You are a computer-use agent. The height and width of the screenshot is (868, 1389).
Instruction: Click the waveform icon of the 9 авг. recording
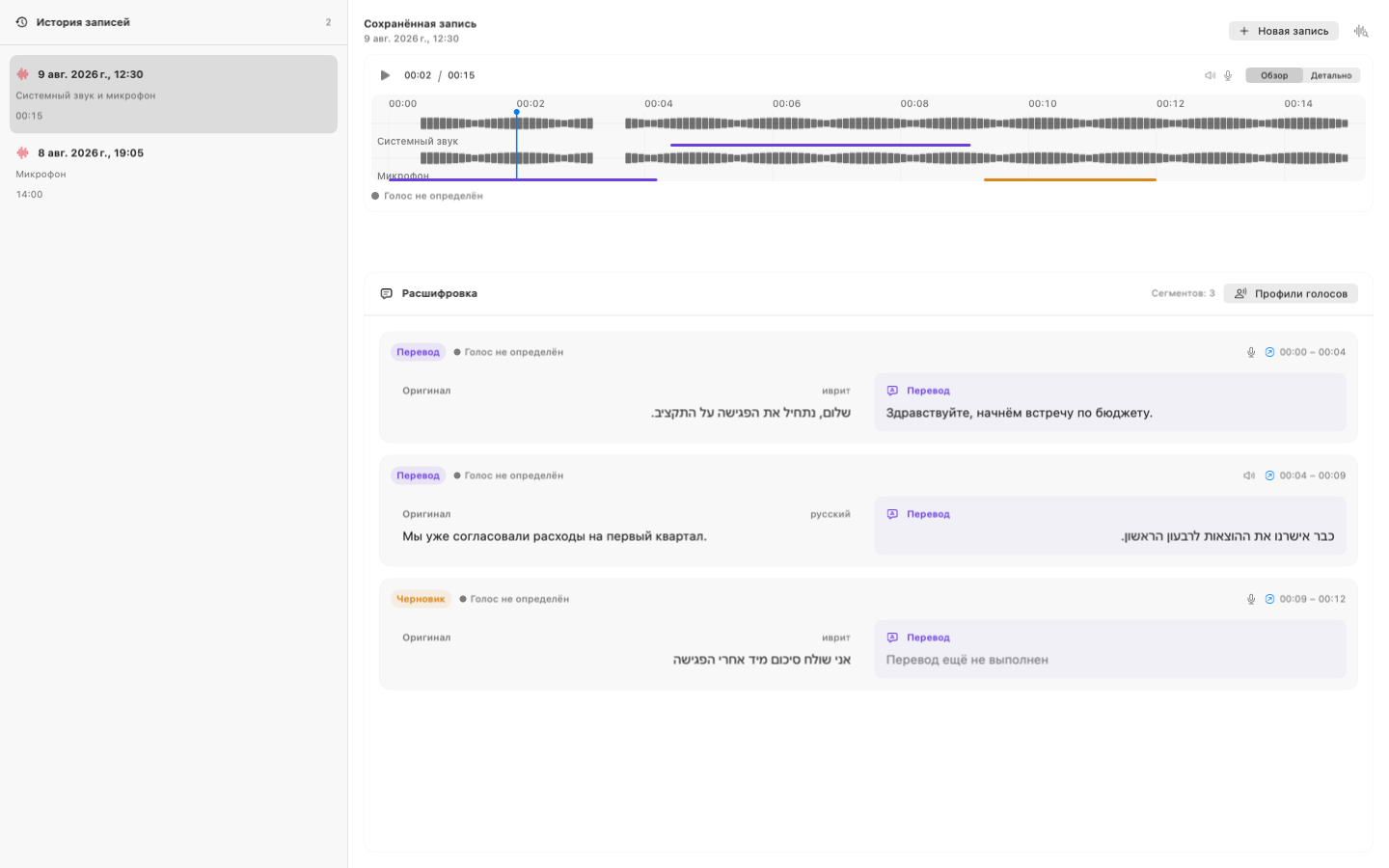click(x=23, y=74)
